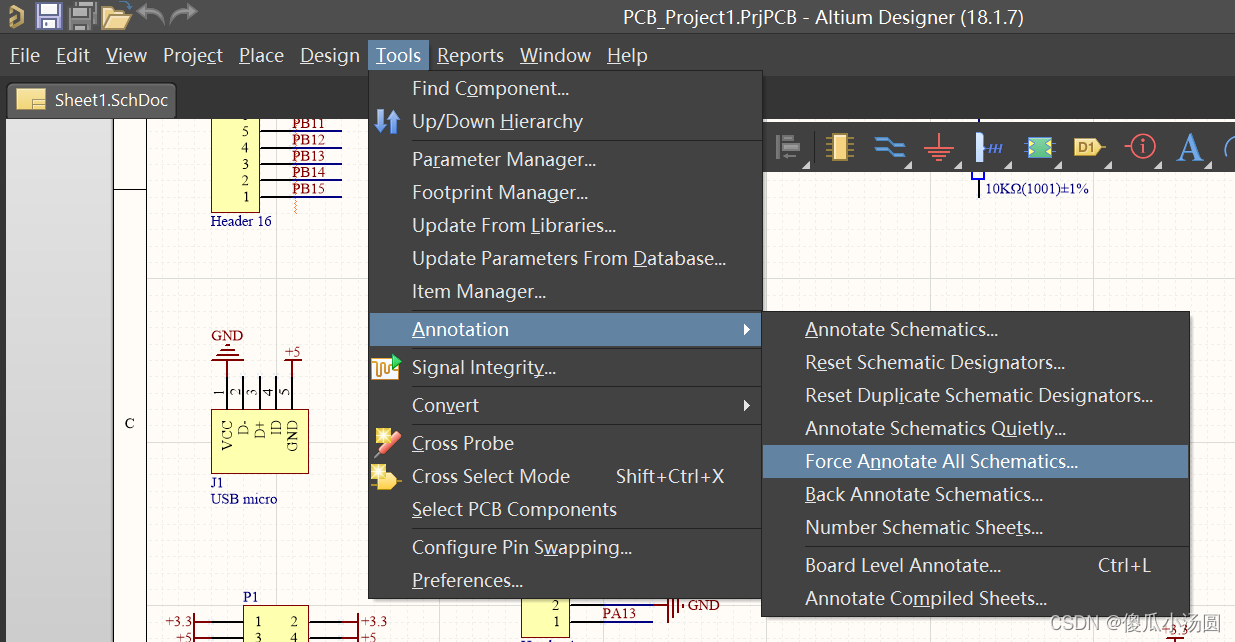Click the Save All documents icon
The height and width of the screenshot is (642, 1235).
82,16
